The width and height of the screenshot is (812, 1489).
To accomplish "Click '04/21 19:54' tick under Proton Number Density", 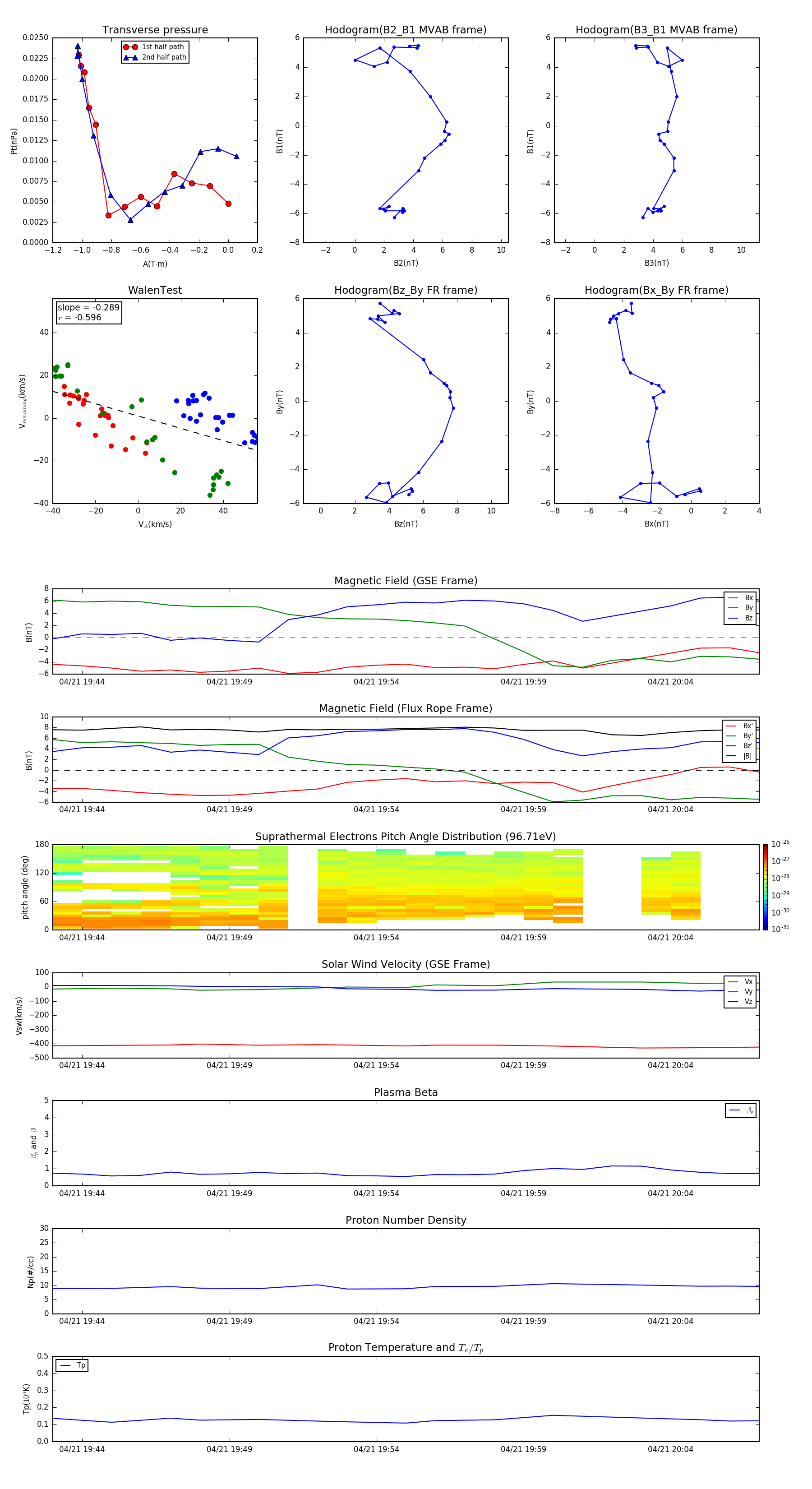I will tap(376, 1321).
